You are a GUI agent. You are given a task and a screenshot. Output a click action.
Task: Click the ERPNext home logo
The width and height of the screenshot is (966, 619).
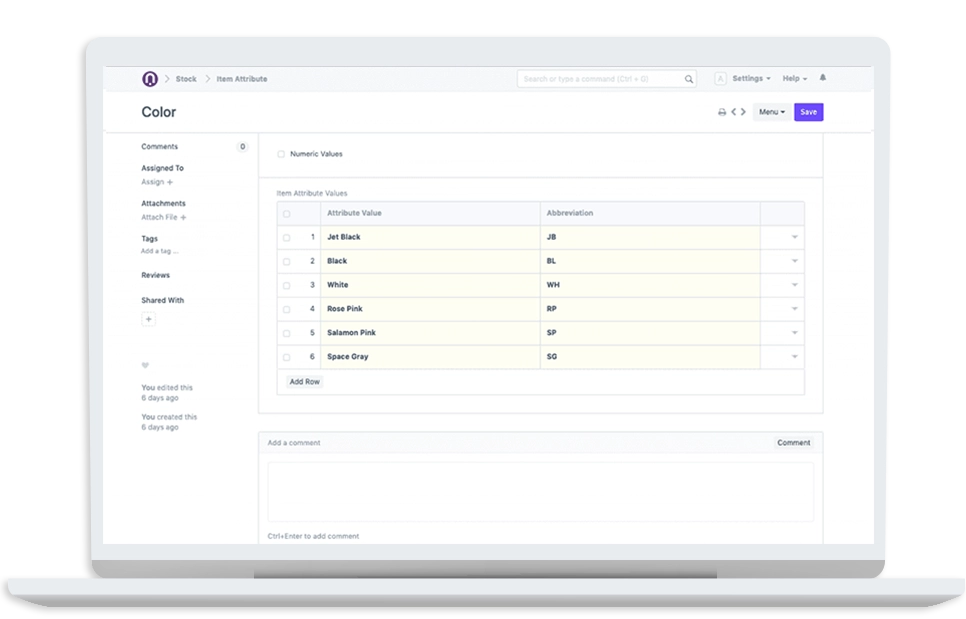[150, 79]
